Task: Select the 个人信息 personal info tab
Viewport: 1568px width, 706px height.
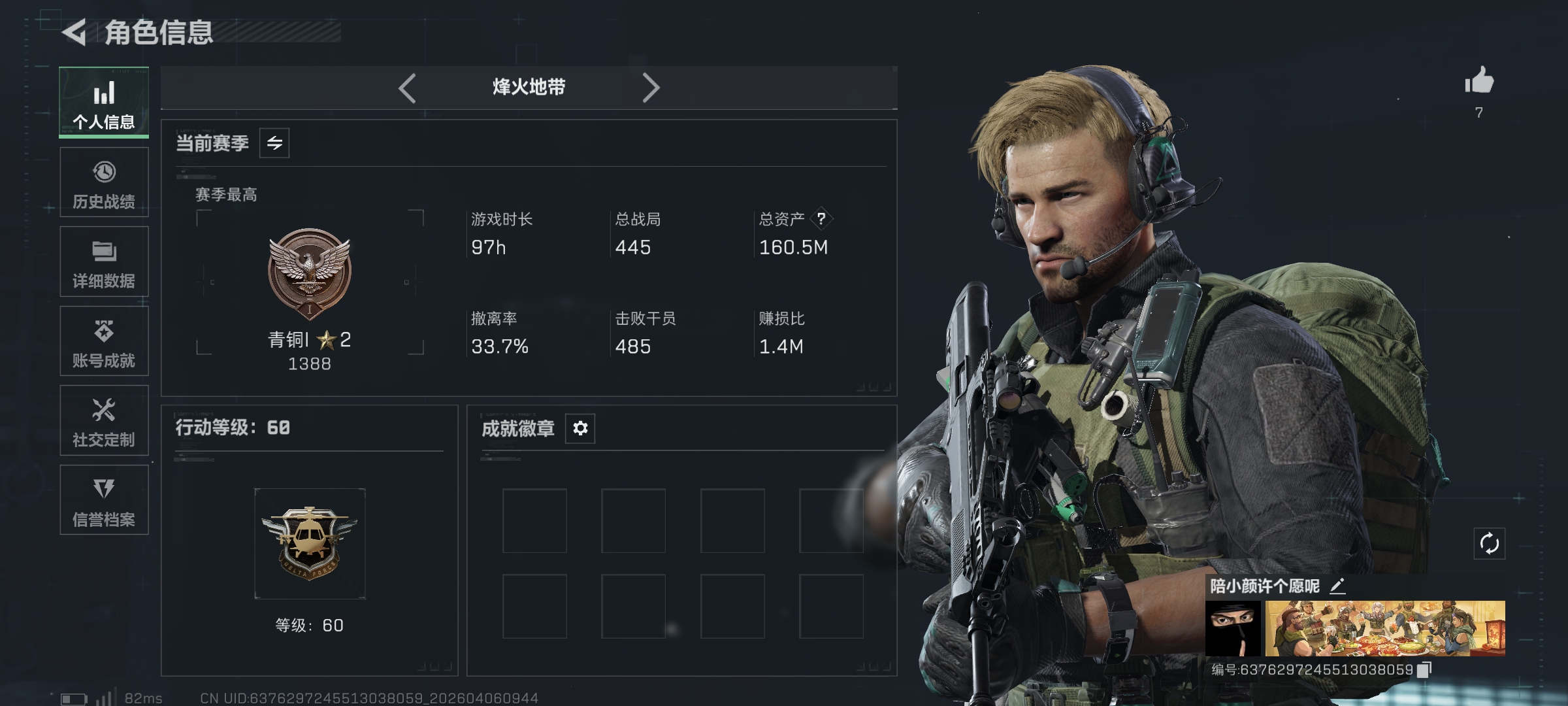Action: 104,103
